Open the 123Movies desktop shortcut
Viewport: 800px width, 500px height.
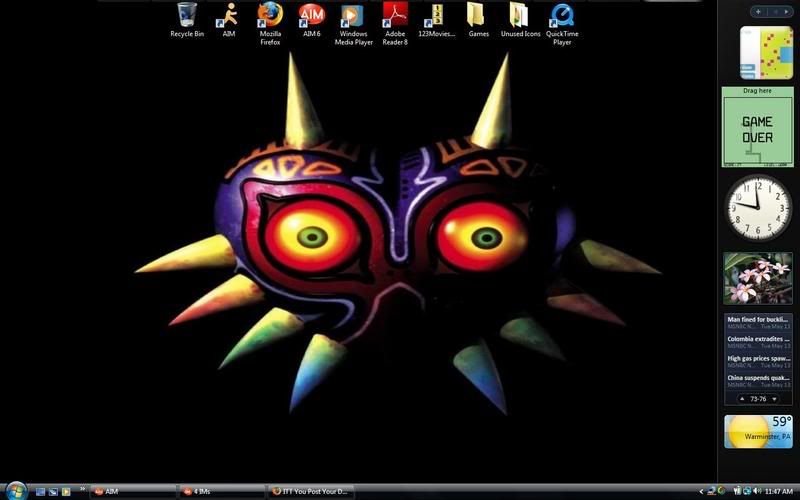click(x=436, y=20)
